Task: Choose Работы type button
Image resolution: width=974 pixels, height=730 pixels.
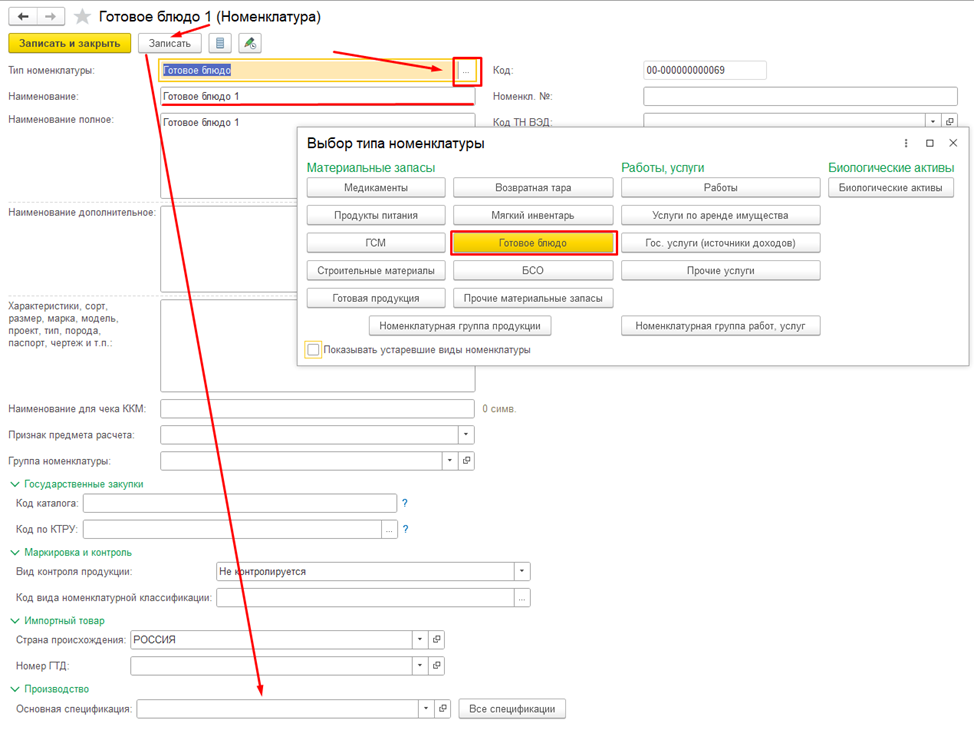Action: coord(721,188)
